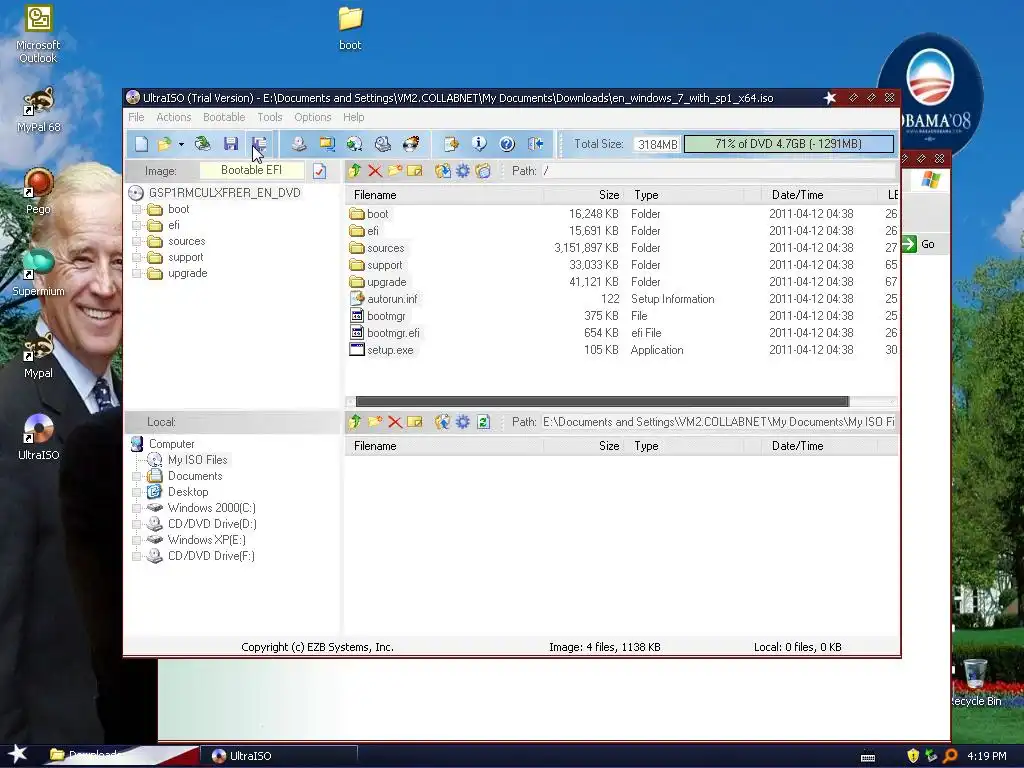Image resolution: width=1024 pixels, height=768 pixels.
Task: Sort image list by Date/Time column header
Action: (819, 195)
